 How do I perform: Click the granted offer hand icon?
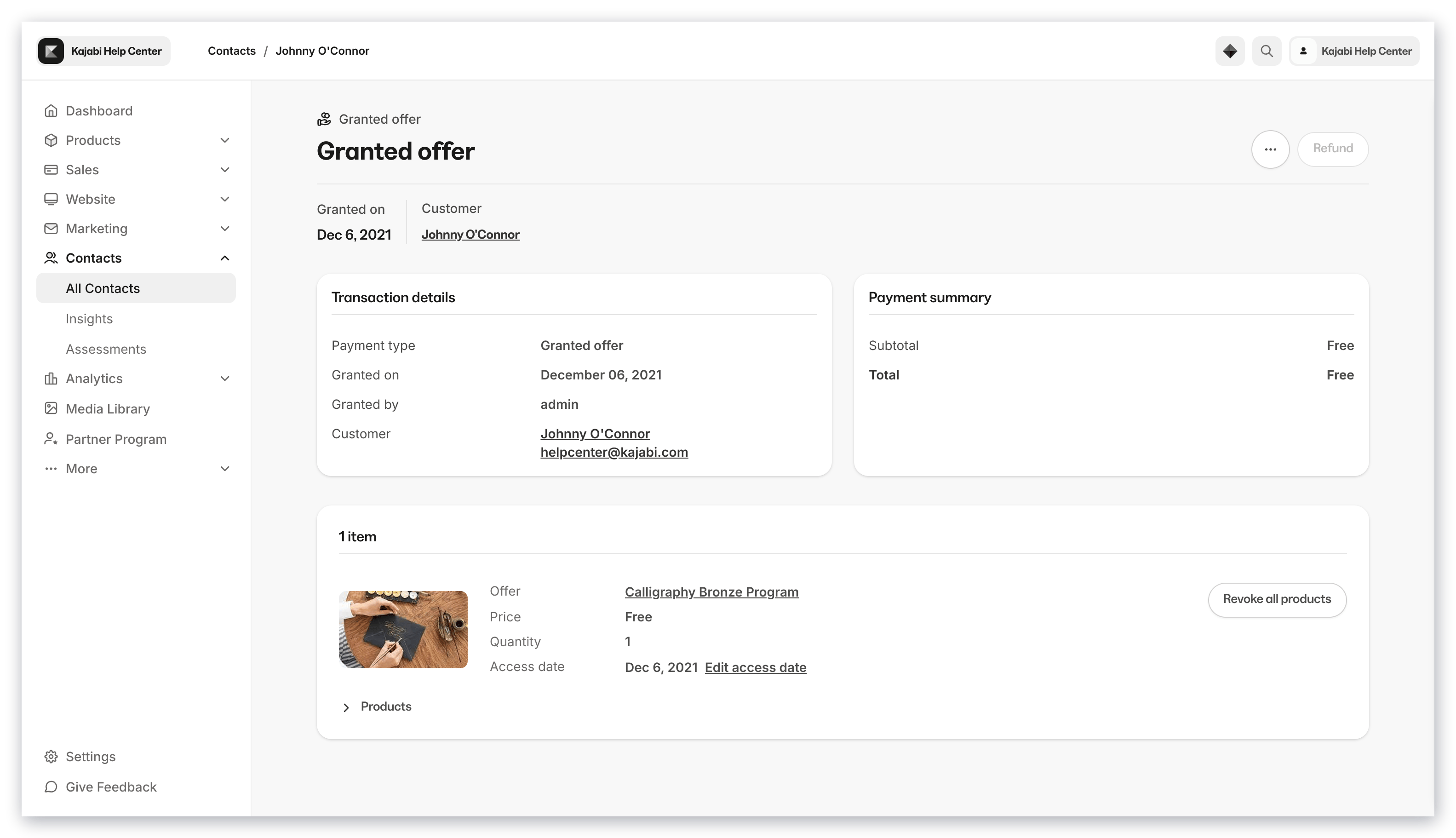[x=324, y=119]
